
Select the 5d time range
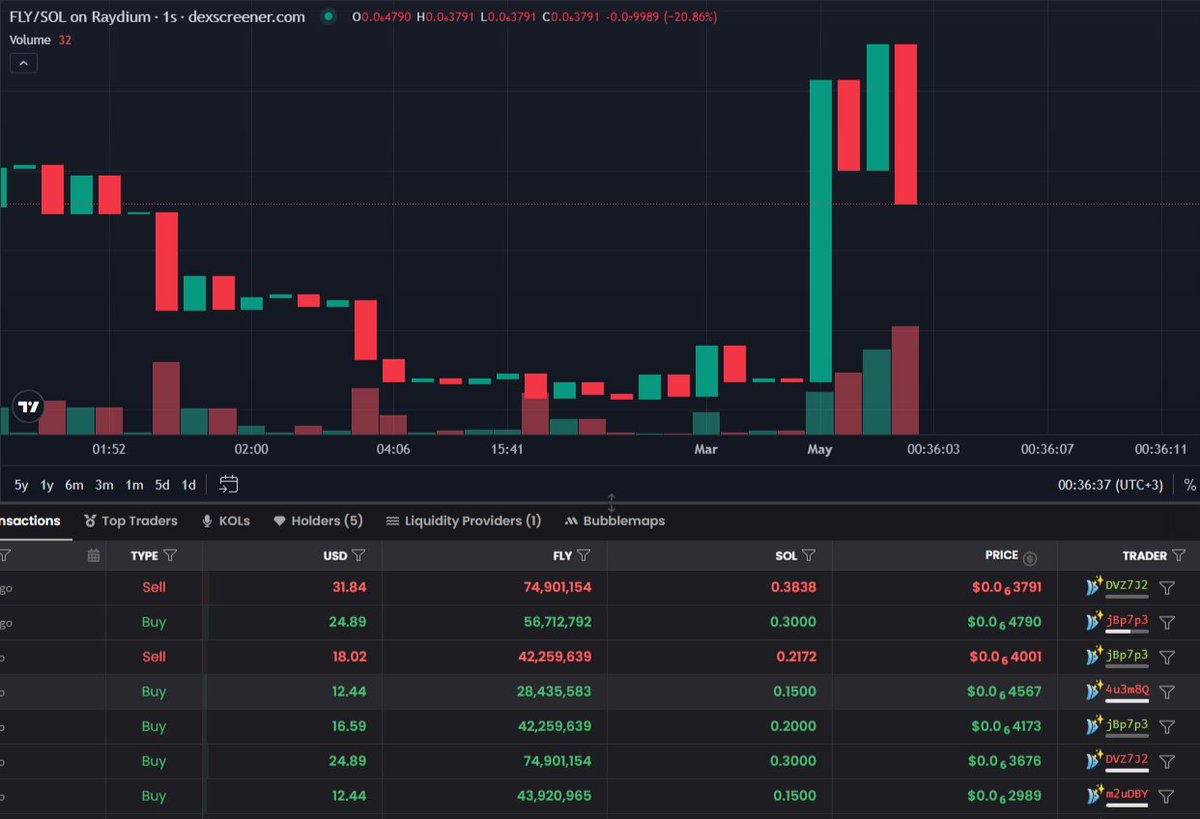[x=162, y=485]
